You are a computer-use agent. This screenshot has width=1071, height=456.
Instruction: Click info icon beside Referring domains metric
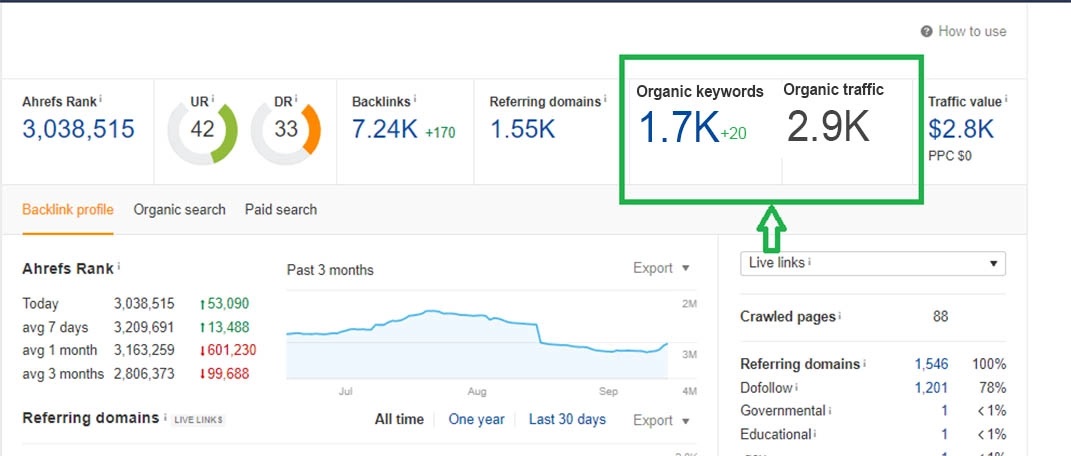click(x=606, y=99)
